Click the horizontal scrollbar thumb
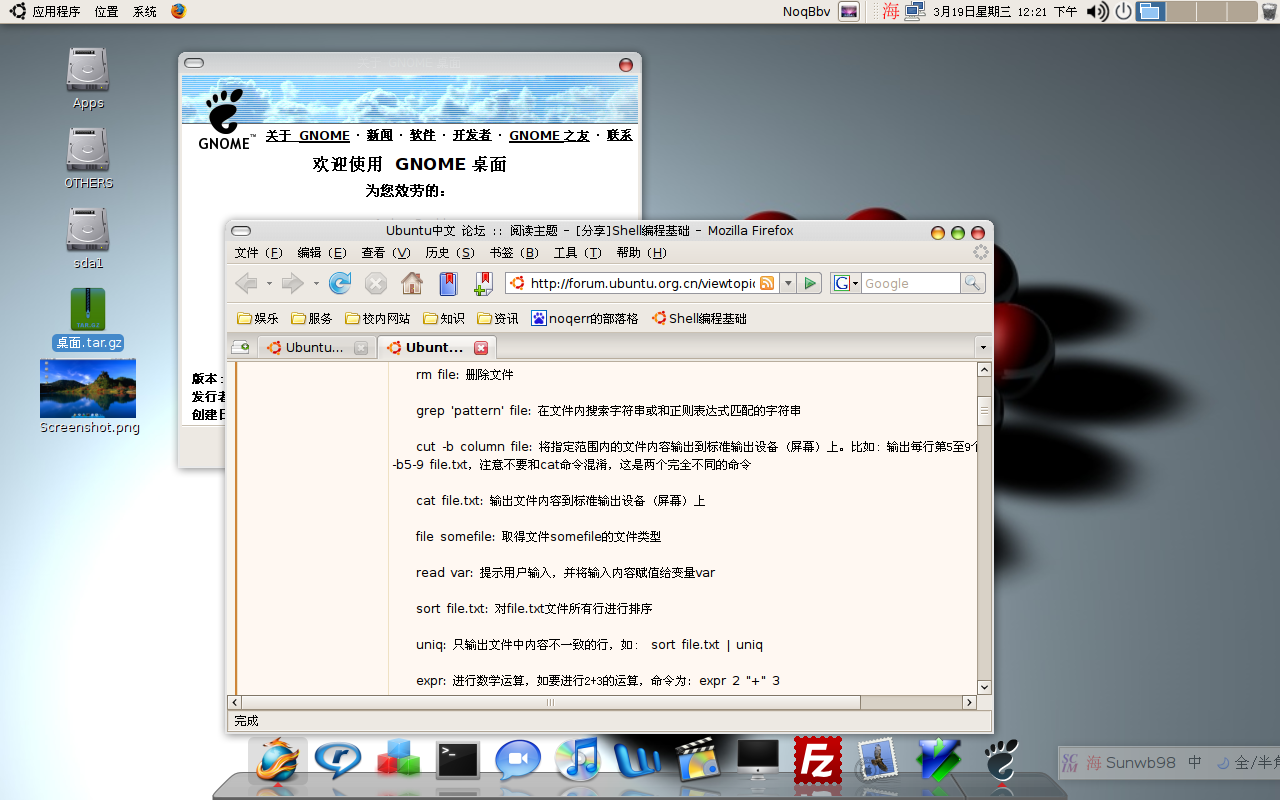The width and height of the screenshot is (1280, 800). 550,703
